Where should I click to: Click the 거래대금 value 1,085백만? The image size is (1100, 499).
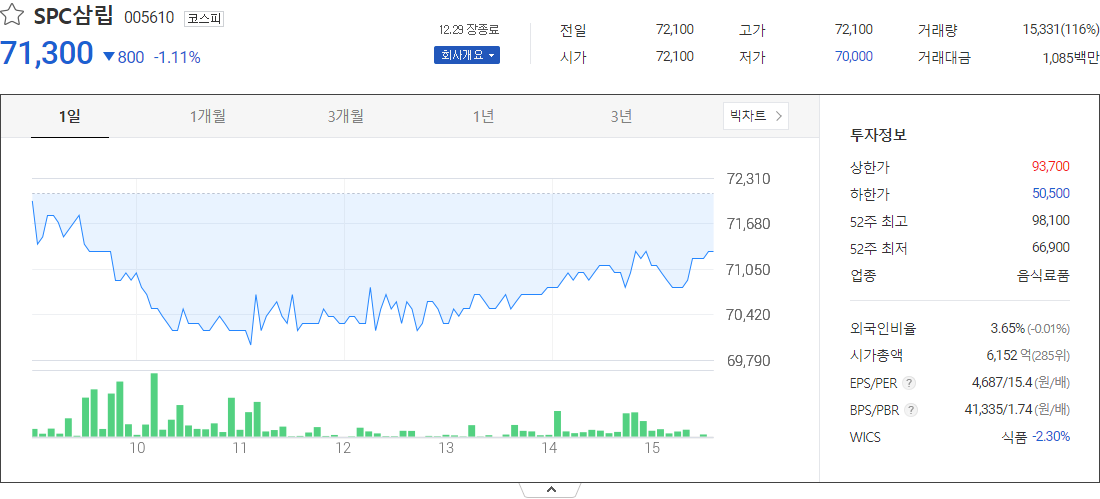pos(1071,59)
